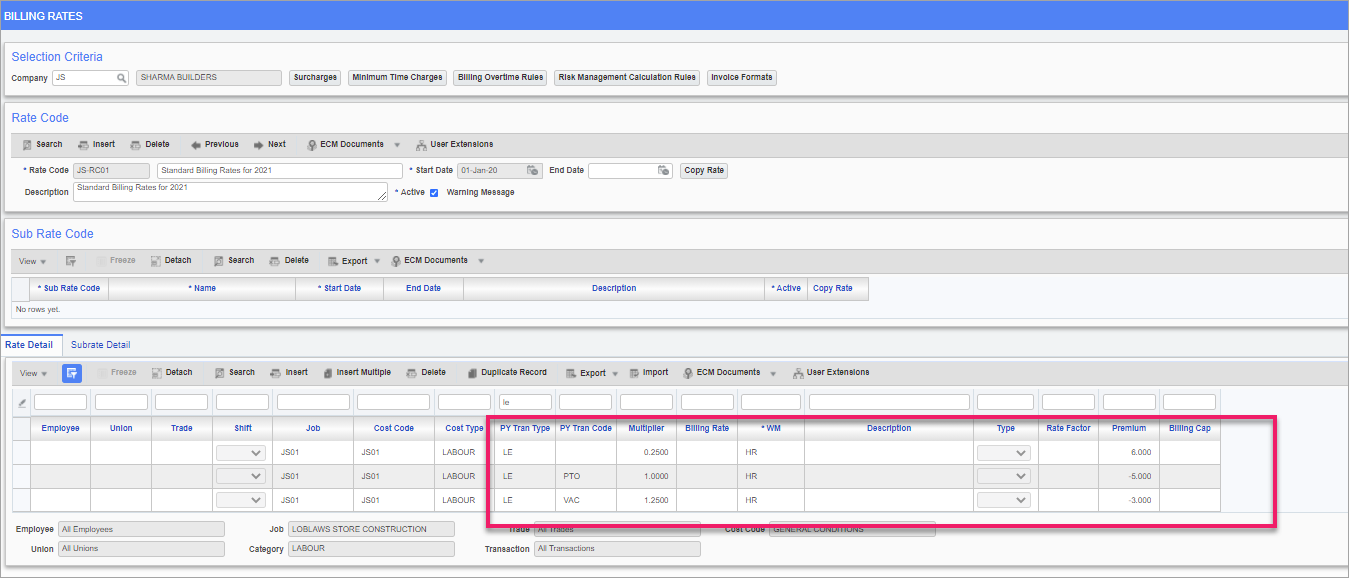The image size is (1349, 578).
Task: Click the multiplier cell '1.2500'
Action: coord(646,500)
